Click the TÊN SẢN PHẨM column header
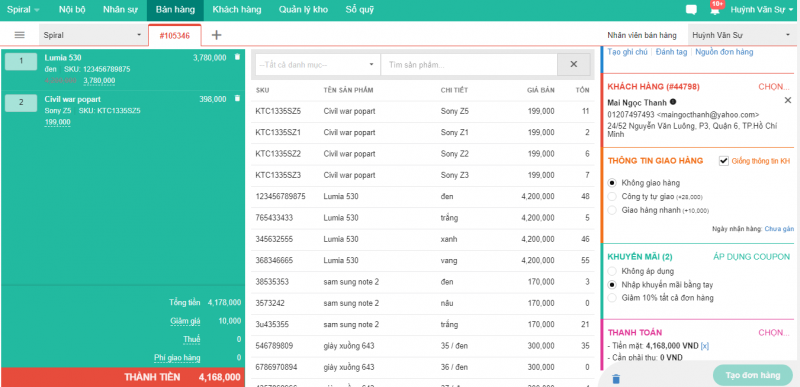This screenshot has height=387, width=800. click(x=348, y=90)
